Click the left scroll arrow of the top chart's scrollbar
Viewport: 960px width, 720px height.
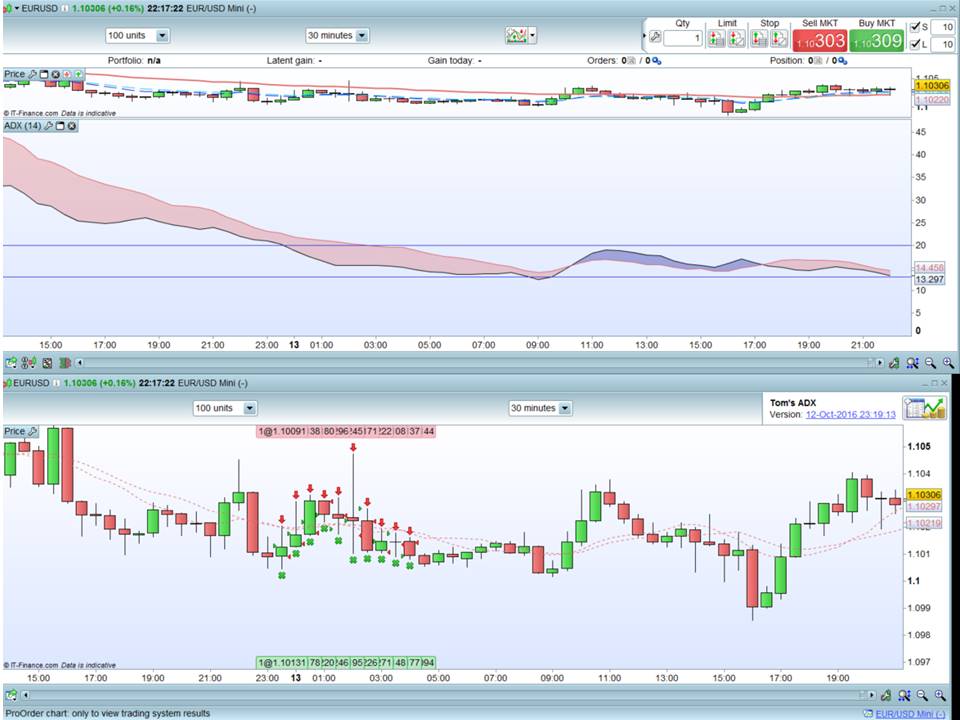[79, 363]
